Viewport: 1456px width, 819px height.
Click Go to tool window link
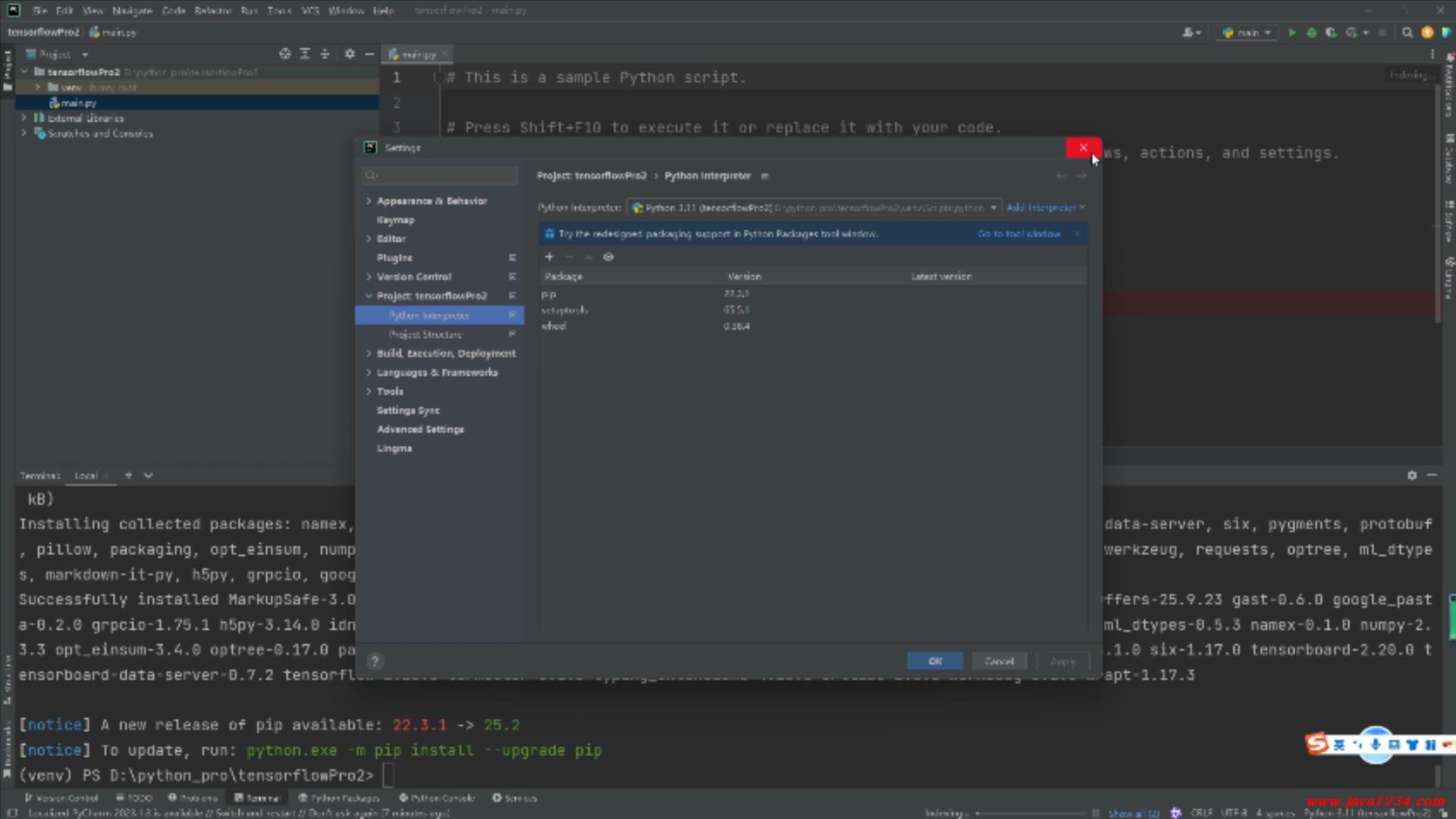tap(1018, 234)
